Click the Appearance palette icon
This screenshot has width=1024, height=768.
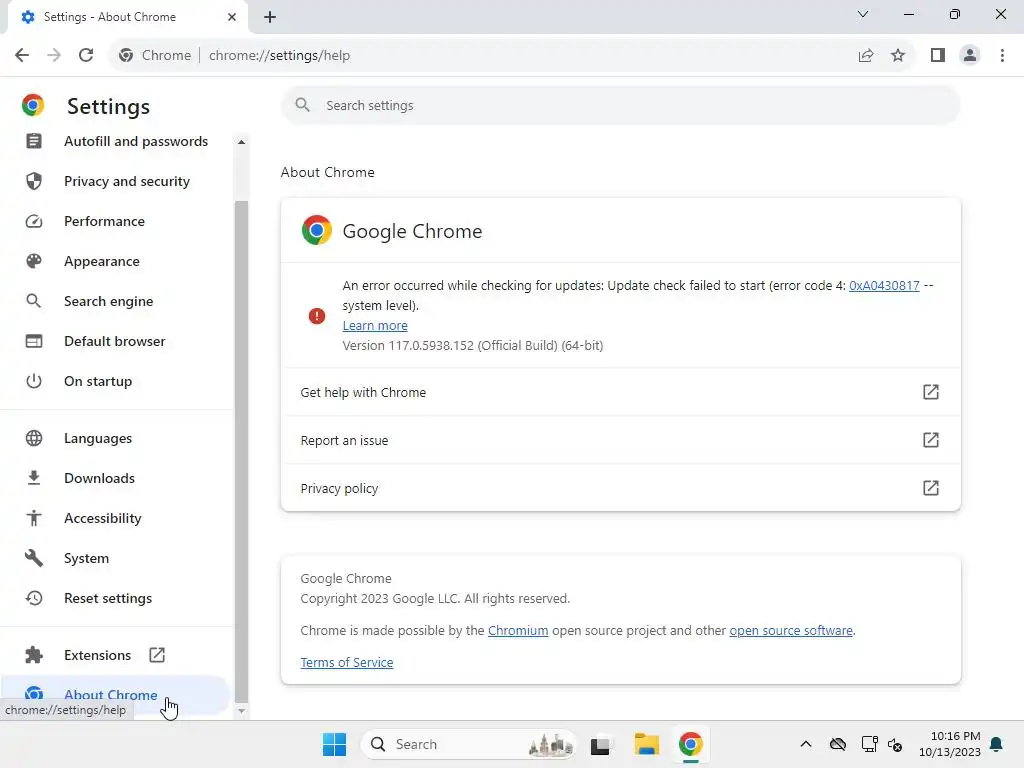tap(34, 261)
